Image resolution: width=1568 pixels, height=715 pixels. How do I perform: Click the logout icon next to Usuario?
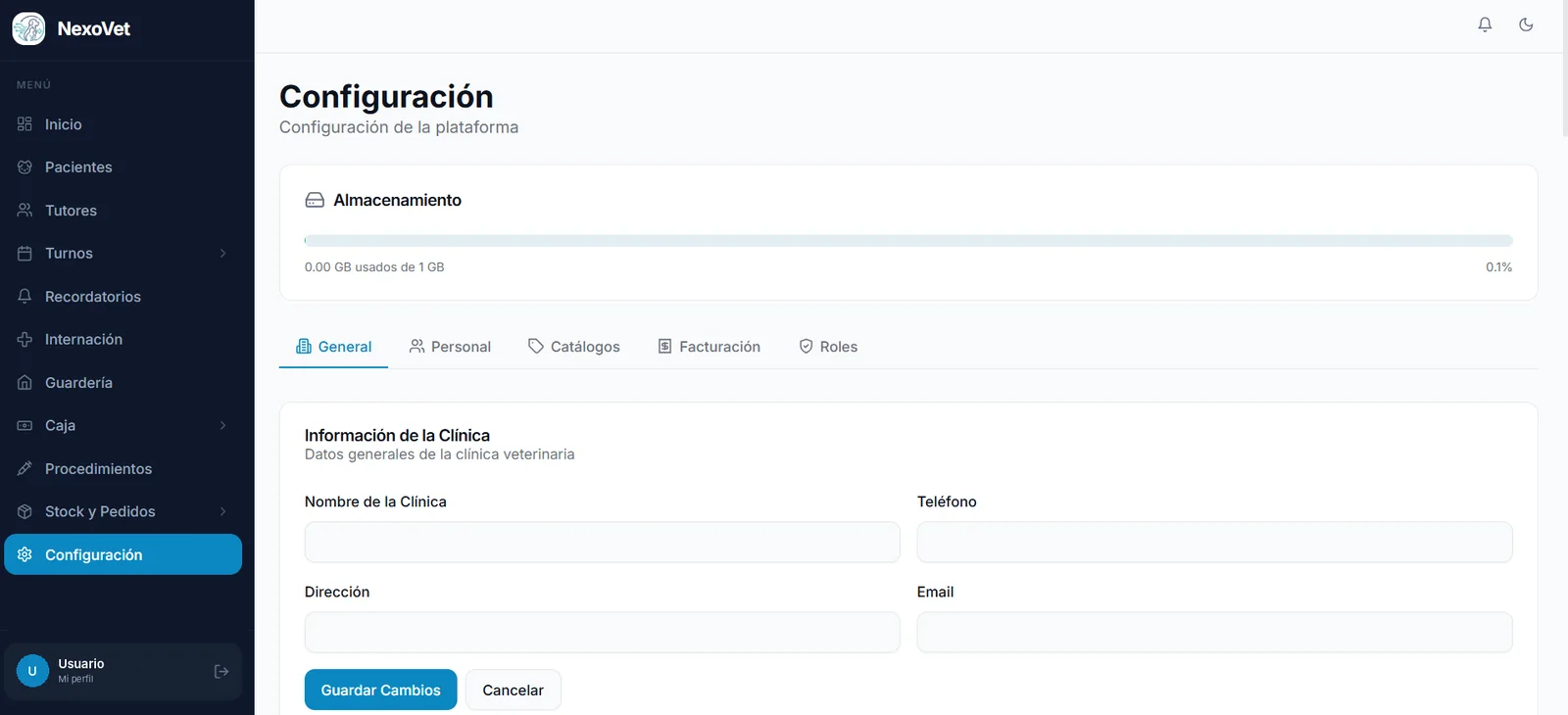pyautogui.click(x=221, y=672)
